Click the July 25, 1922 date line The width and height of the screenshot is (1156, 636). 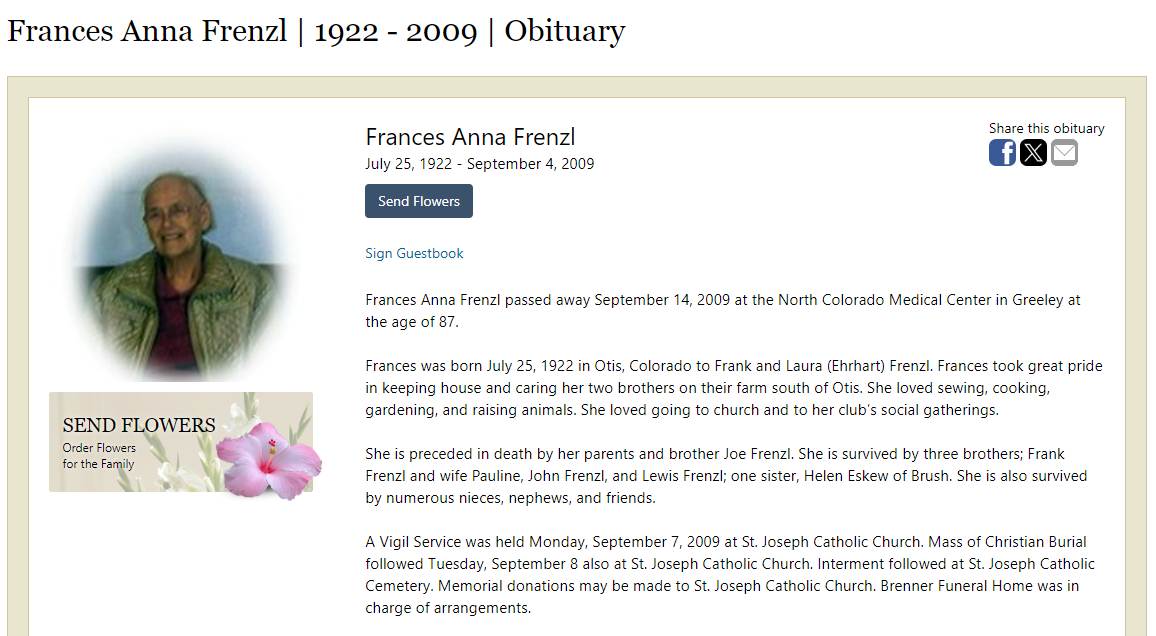click(479, 164)
